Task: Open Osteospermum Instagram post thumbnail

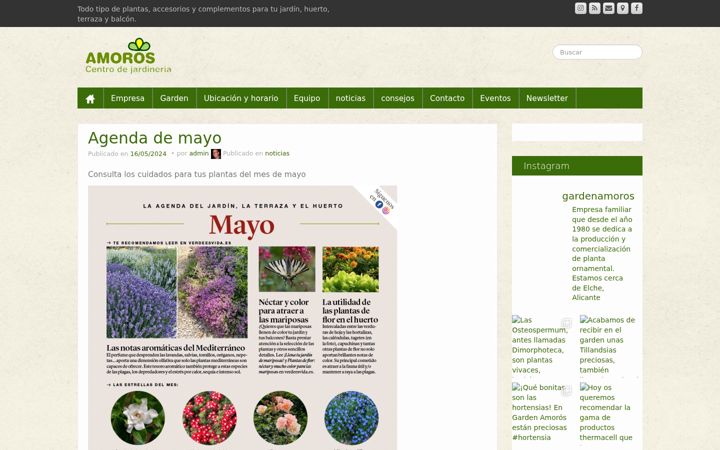Action: [542, 345]
